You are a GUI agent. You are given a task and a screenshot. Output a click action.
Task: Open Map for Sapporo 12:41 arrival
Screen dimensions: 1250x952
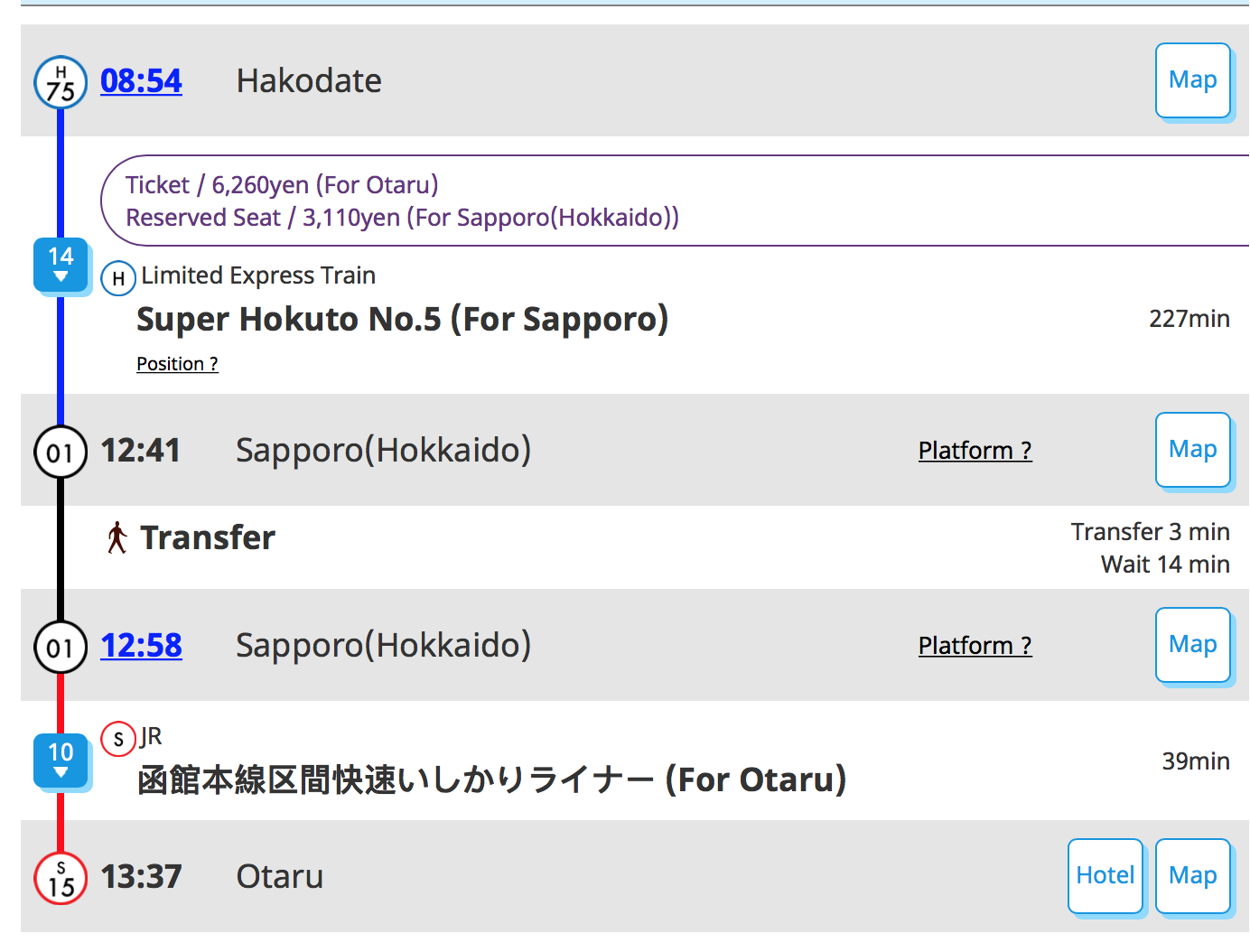click(1192, 450)
